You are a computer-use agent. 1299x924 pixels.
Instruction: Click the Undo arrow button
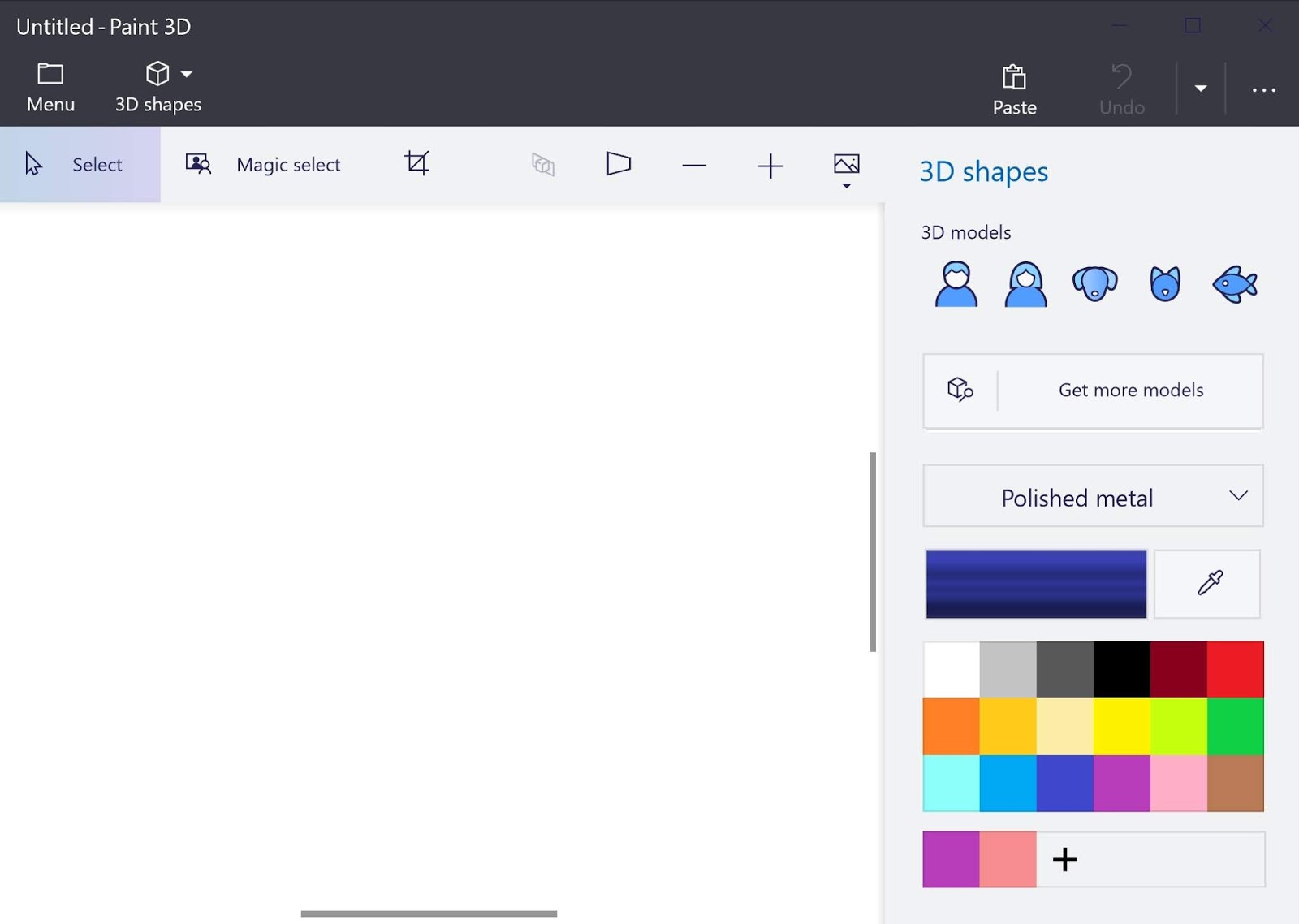1122,89
